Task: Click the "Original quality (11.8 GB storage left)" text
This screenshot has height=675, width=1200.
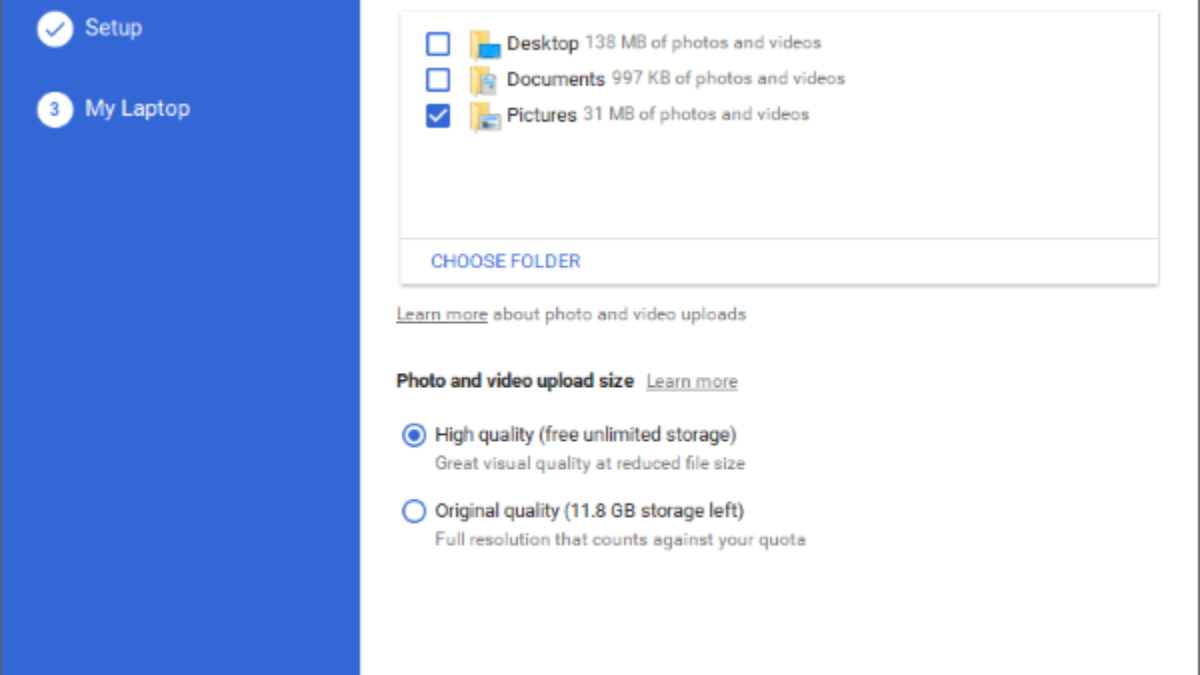Action: click(x=589, y=511)
